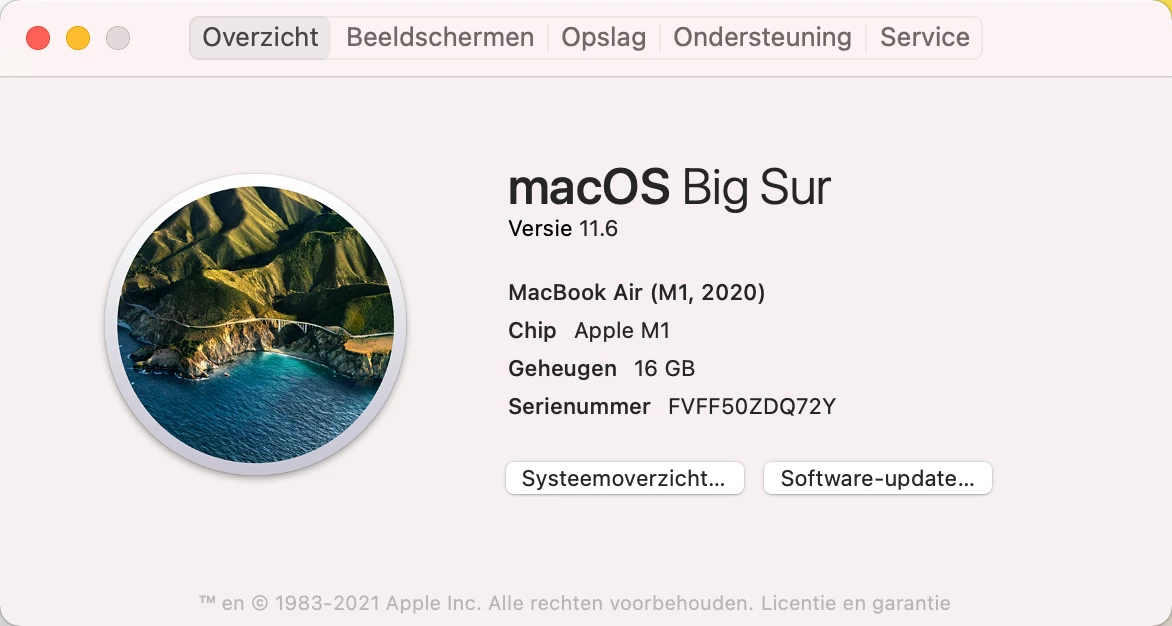
Task: Open the Opslag tab
Action: point(603,37)
